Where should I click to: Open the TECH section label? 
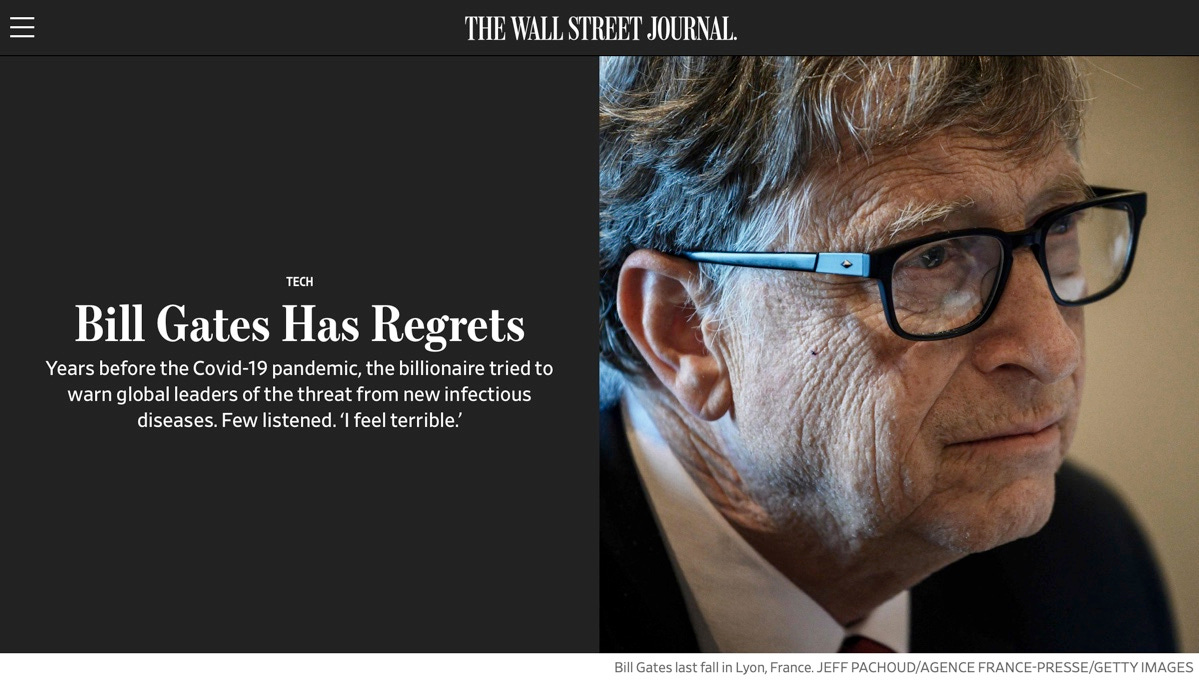click(300, 281)
